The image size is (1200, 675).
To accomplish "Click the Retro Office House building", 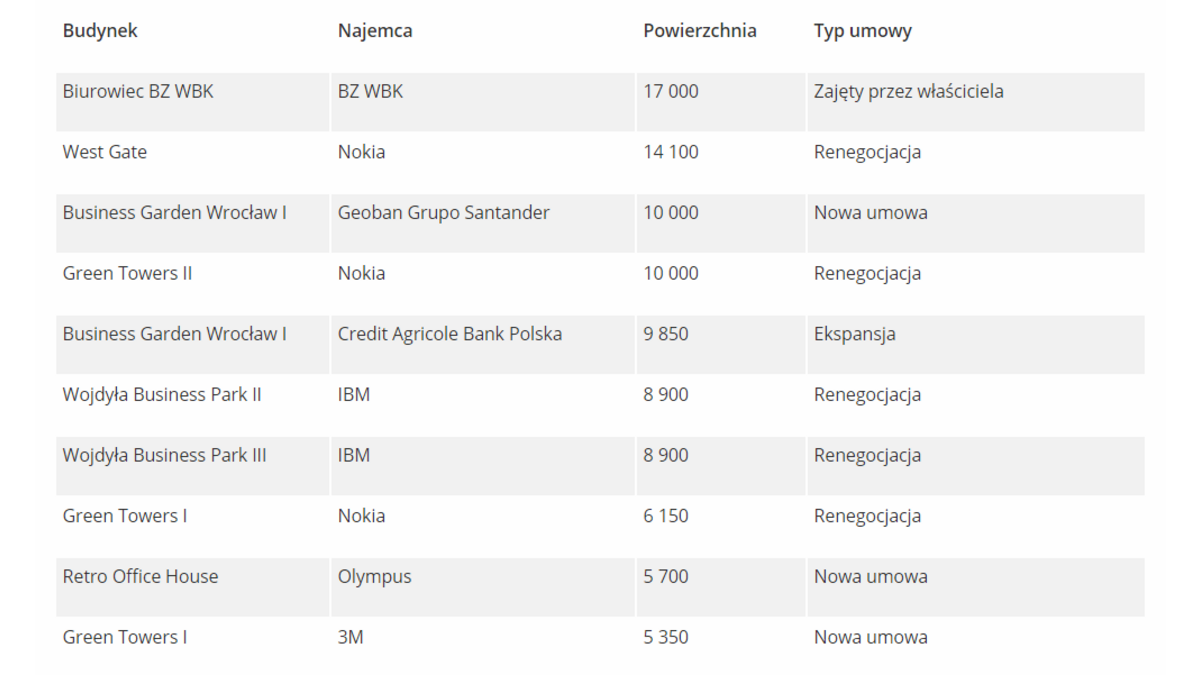I will (x=140, y=577).
